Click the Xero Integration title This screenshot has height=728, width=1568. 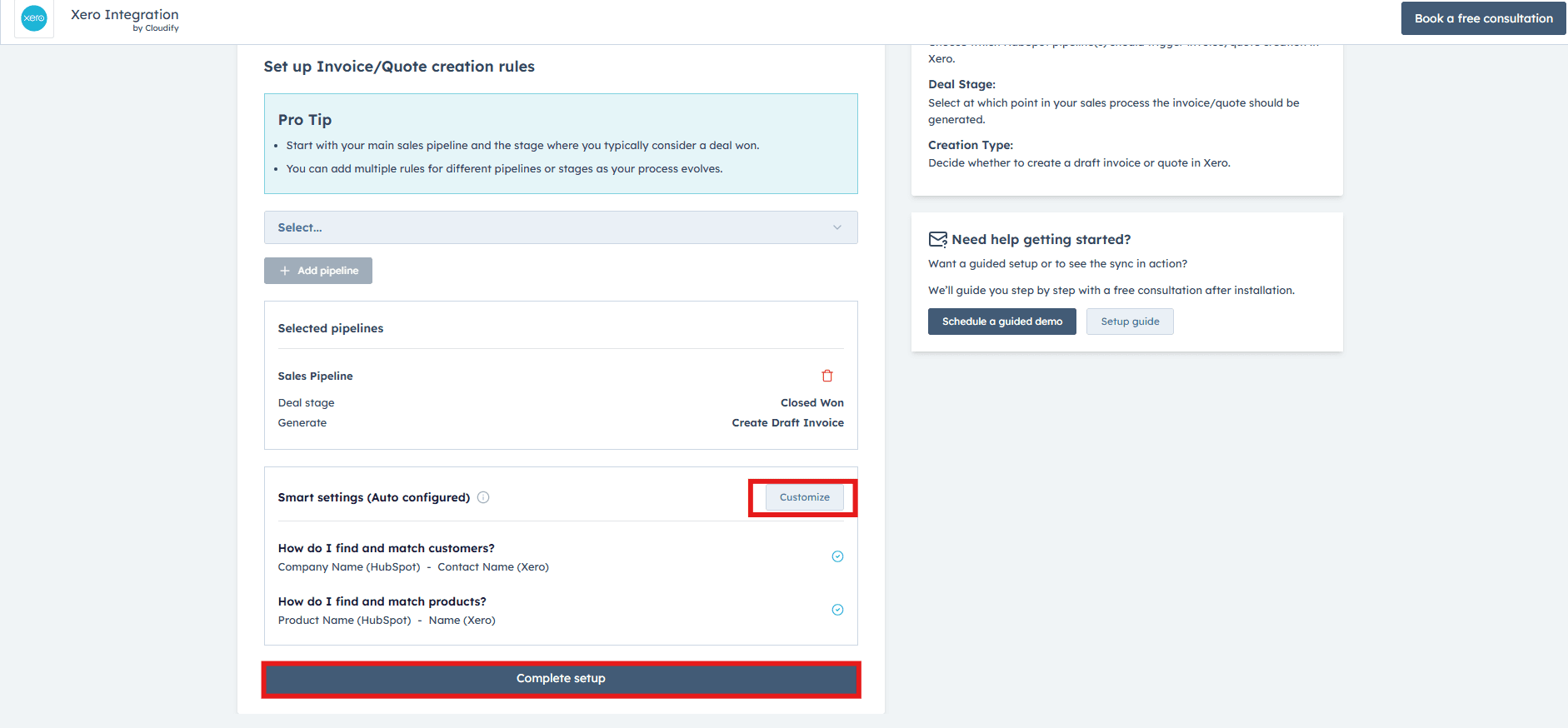pyautogui.click(x=125, y=14)
